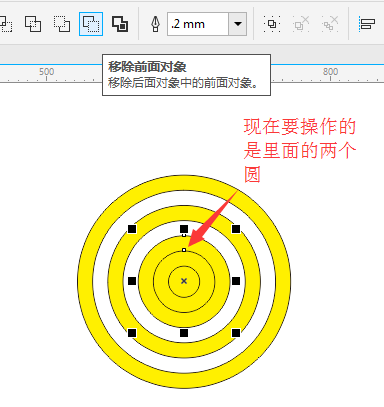Click the top-right black selection handle
Viewport: 384px width, 407px height.
(236, 229)
